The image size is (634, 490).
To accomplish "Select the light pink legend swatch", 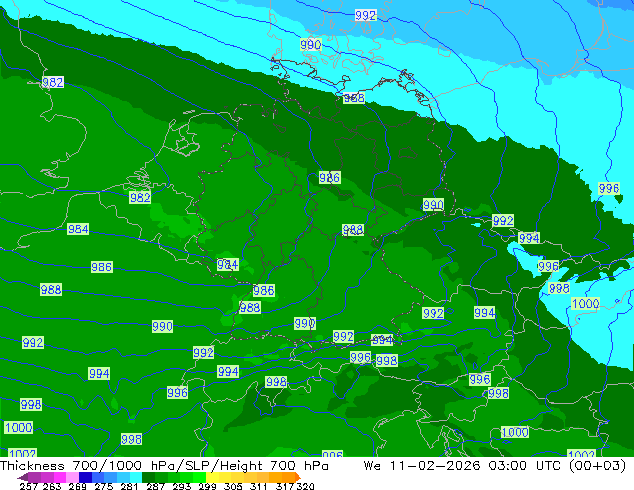I will point(72,477).
